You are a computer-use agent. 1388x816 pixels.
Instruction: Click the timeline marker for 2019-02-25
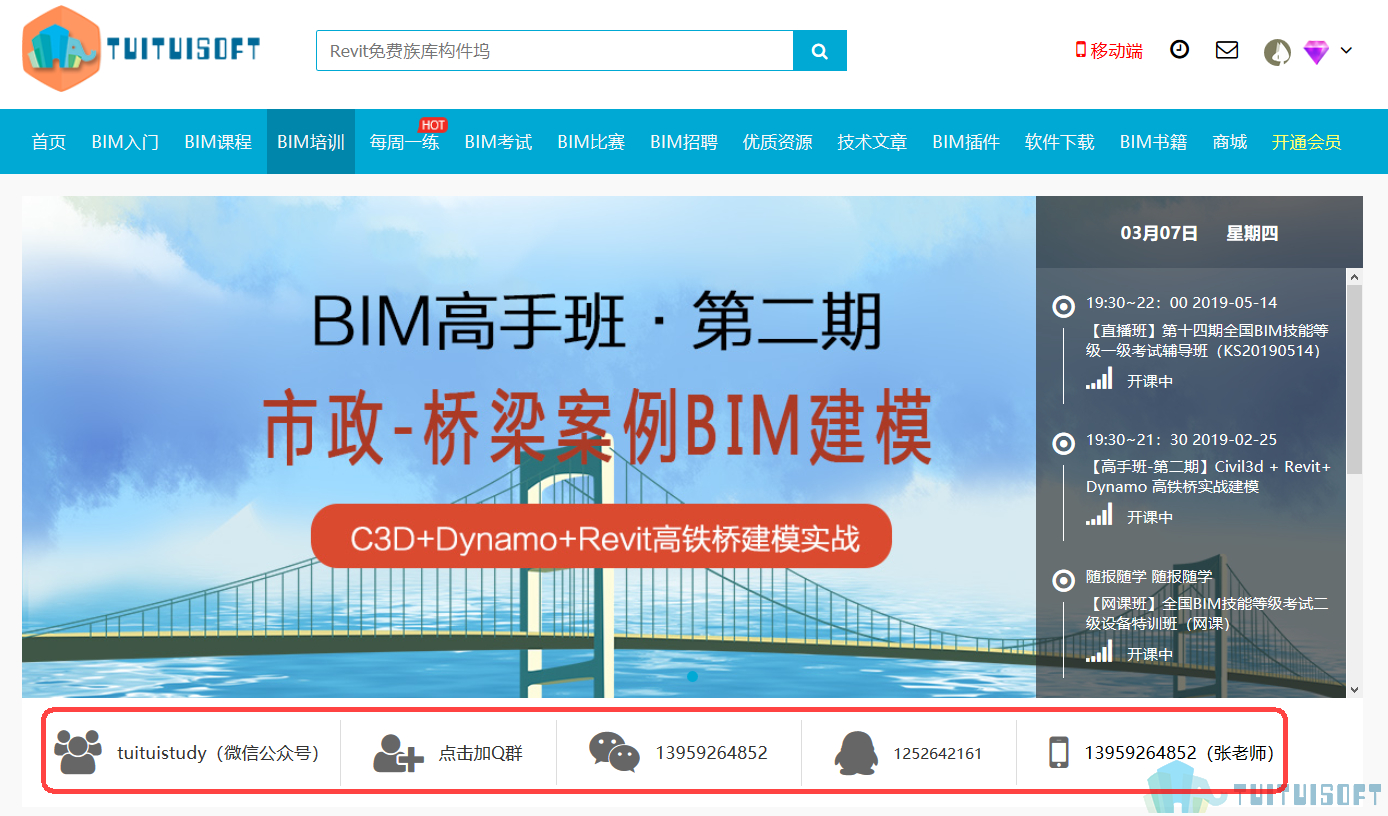(1064, 442)
